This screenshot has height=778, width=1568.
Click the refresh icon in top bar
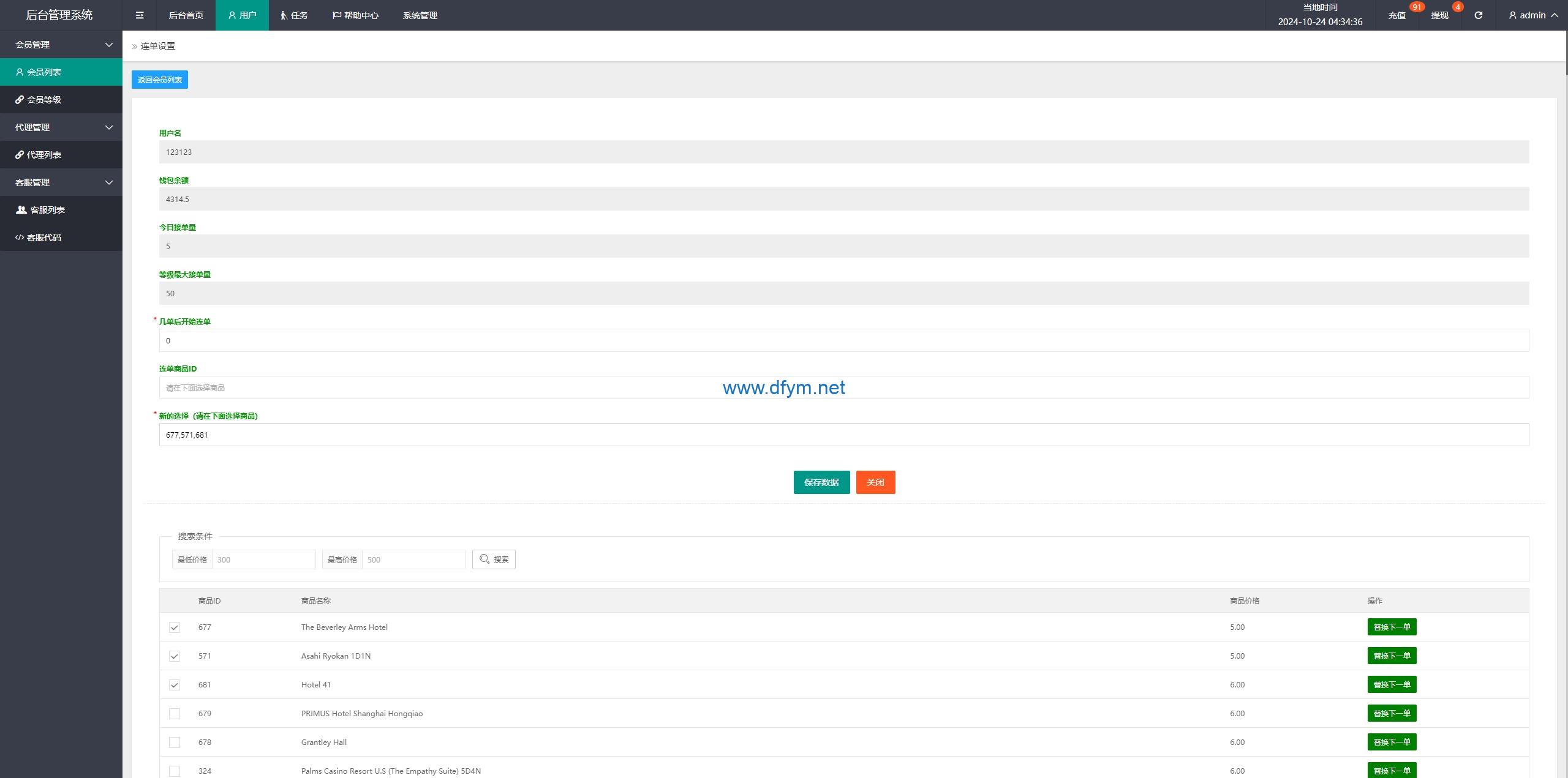pyautogui.click(x=1478, y=15)
